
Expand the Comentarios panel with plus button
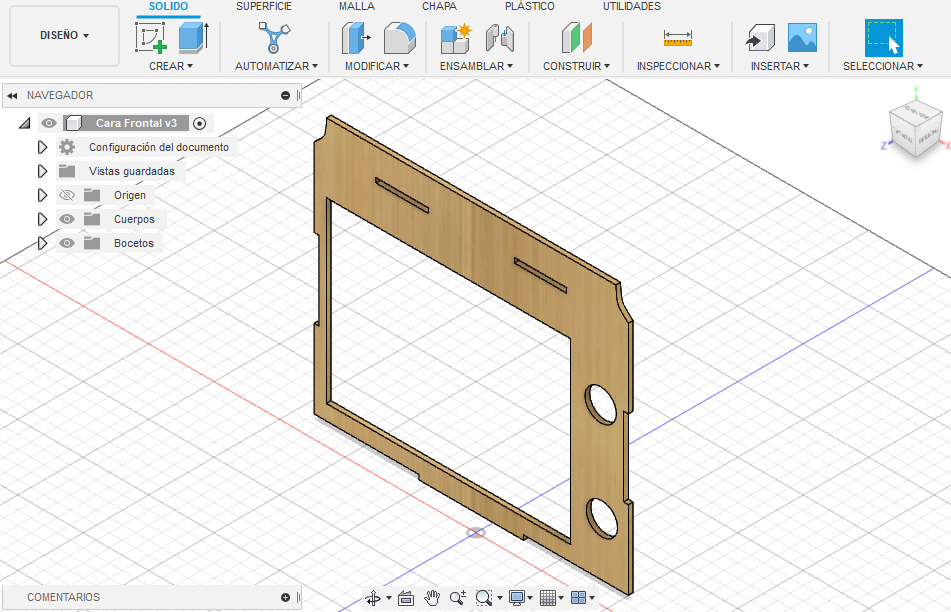tap(286, 597)
